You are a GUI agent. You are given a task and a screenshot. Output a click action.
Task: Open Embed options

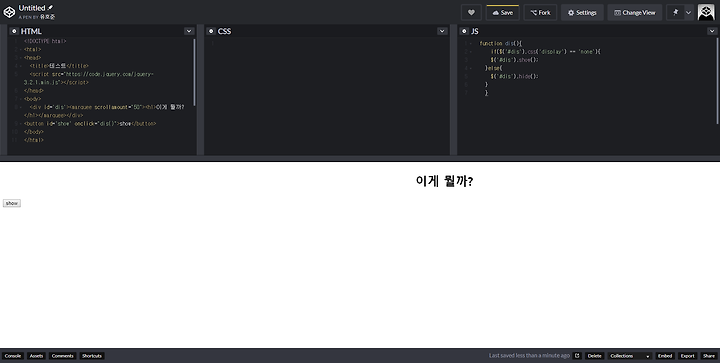665,356
